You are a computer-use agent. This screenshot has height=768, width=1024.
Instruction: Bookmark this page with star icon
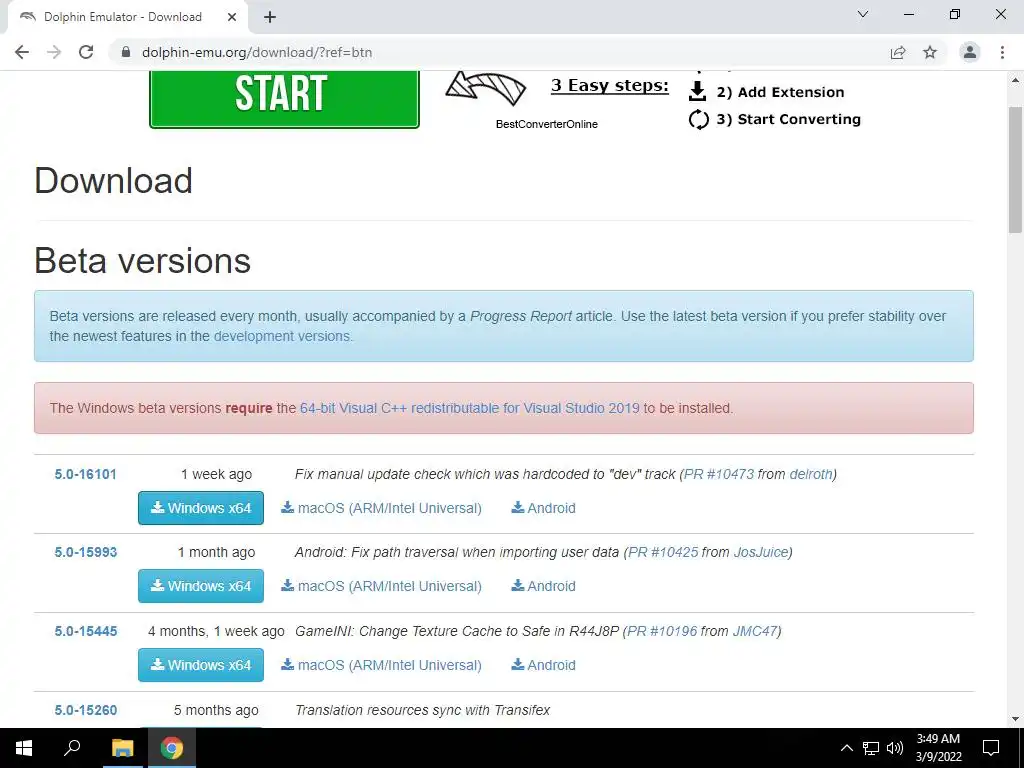[x=930, y=52]
